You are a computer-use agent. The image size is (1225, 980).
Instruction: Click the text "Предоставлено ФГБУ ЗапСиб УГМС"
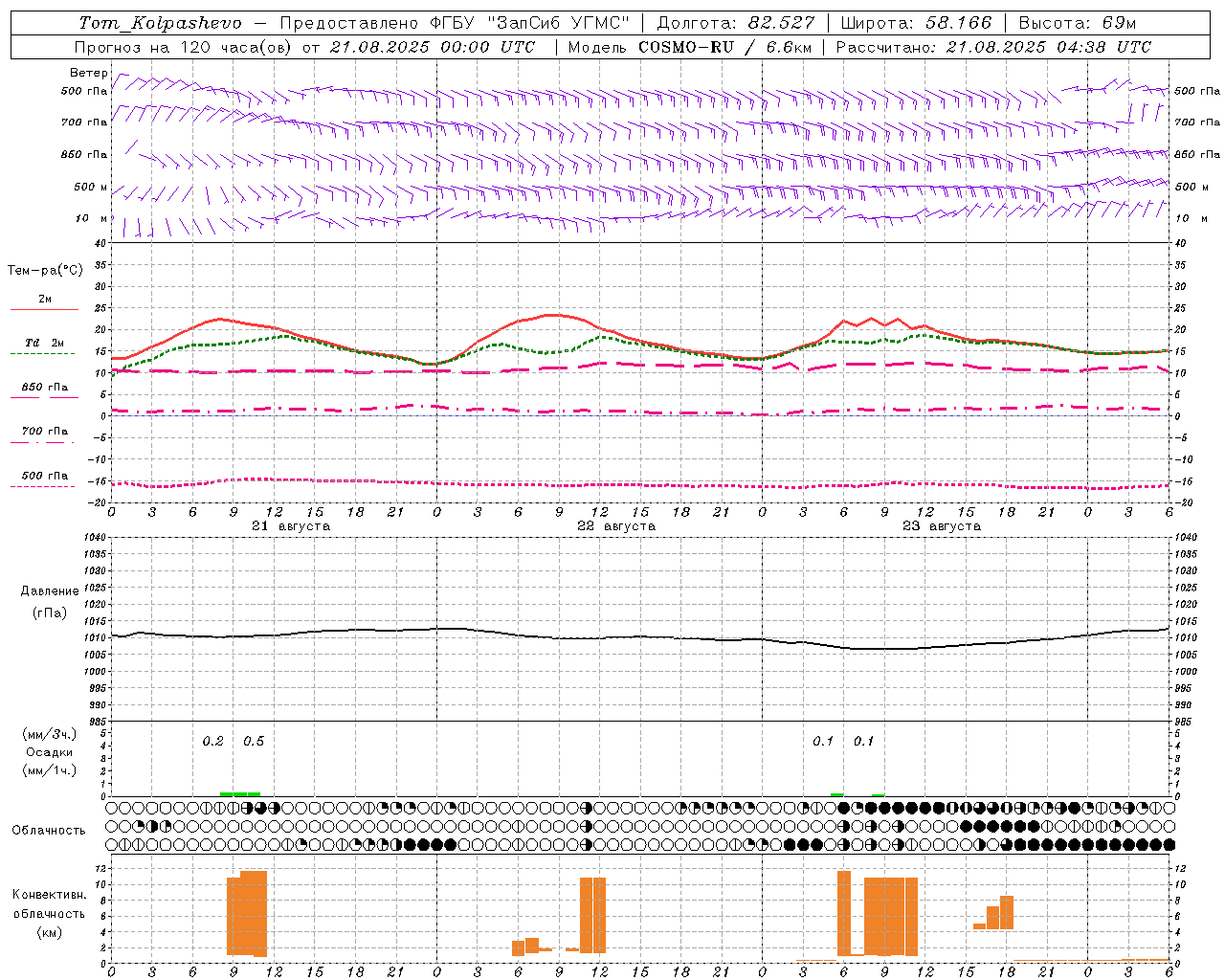point(455,23)
